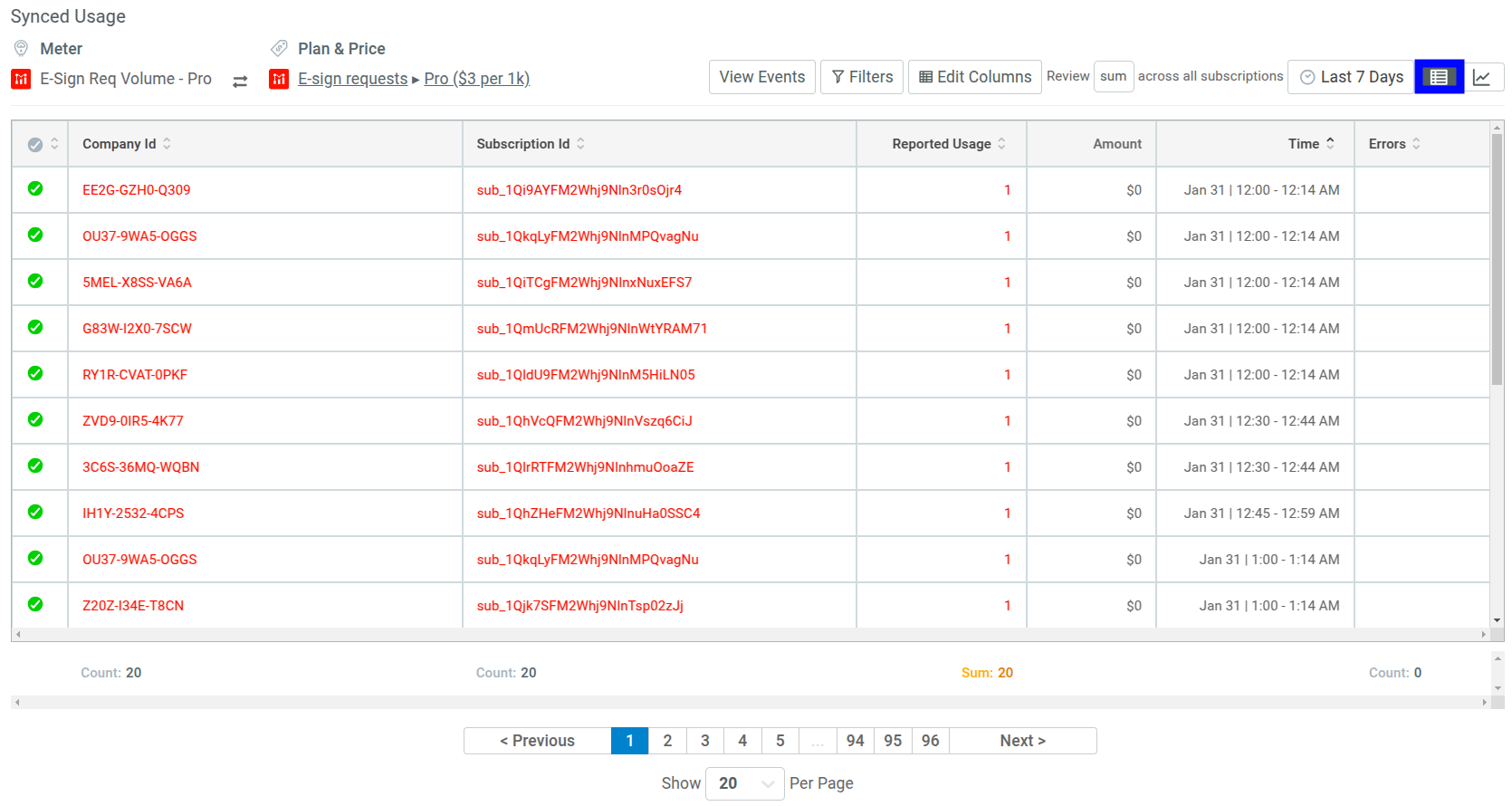Click the footer horizontal scrollbar
The width and height of the screenshot is (1512, 806).
click(751, 702)
